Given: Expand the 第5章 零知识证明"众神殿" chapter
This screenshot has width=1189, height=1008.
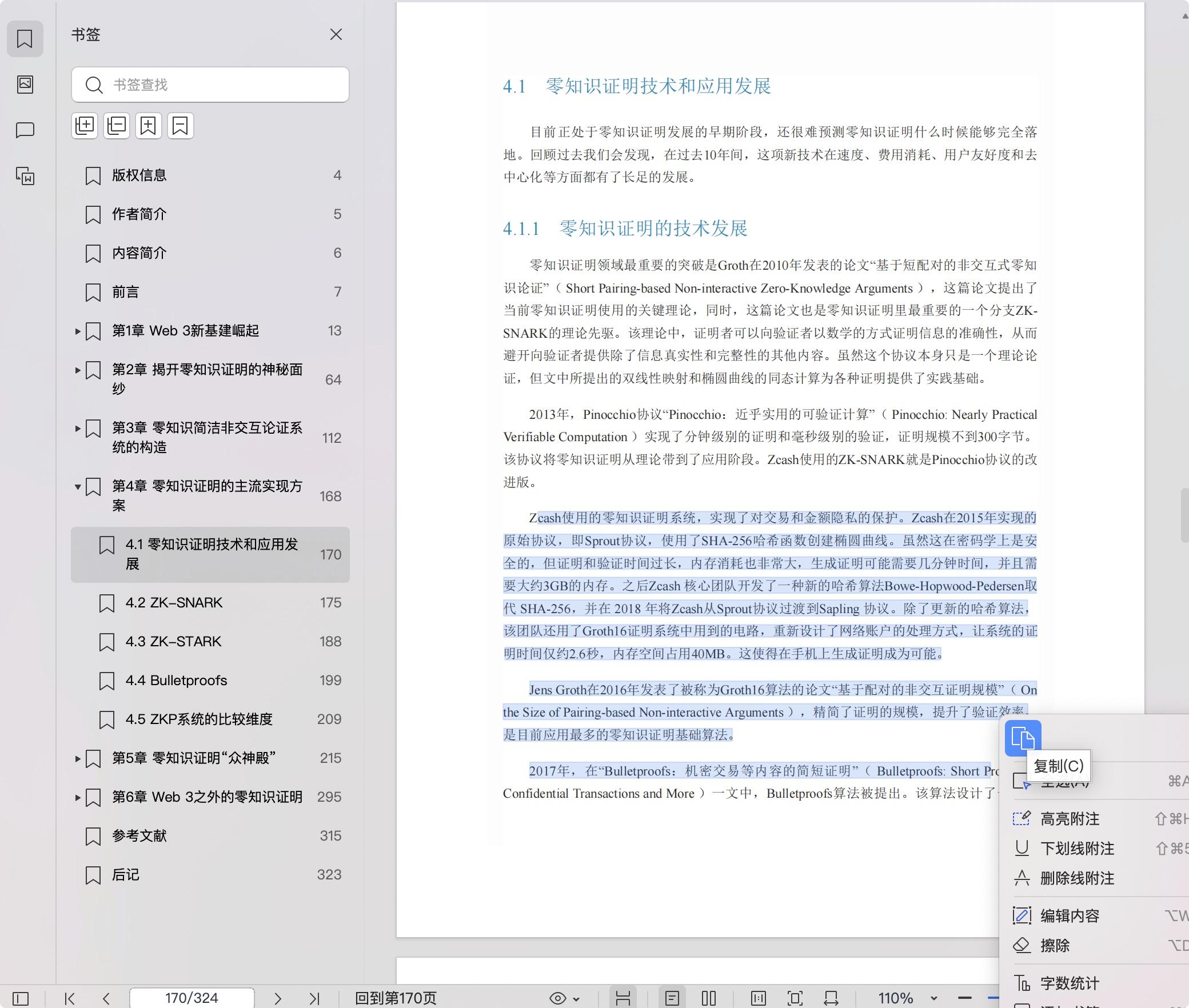Looking at the screenshot, I should point(78,758).
